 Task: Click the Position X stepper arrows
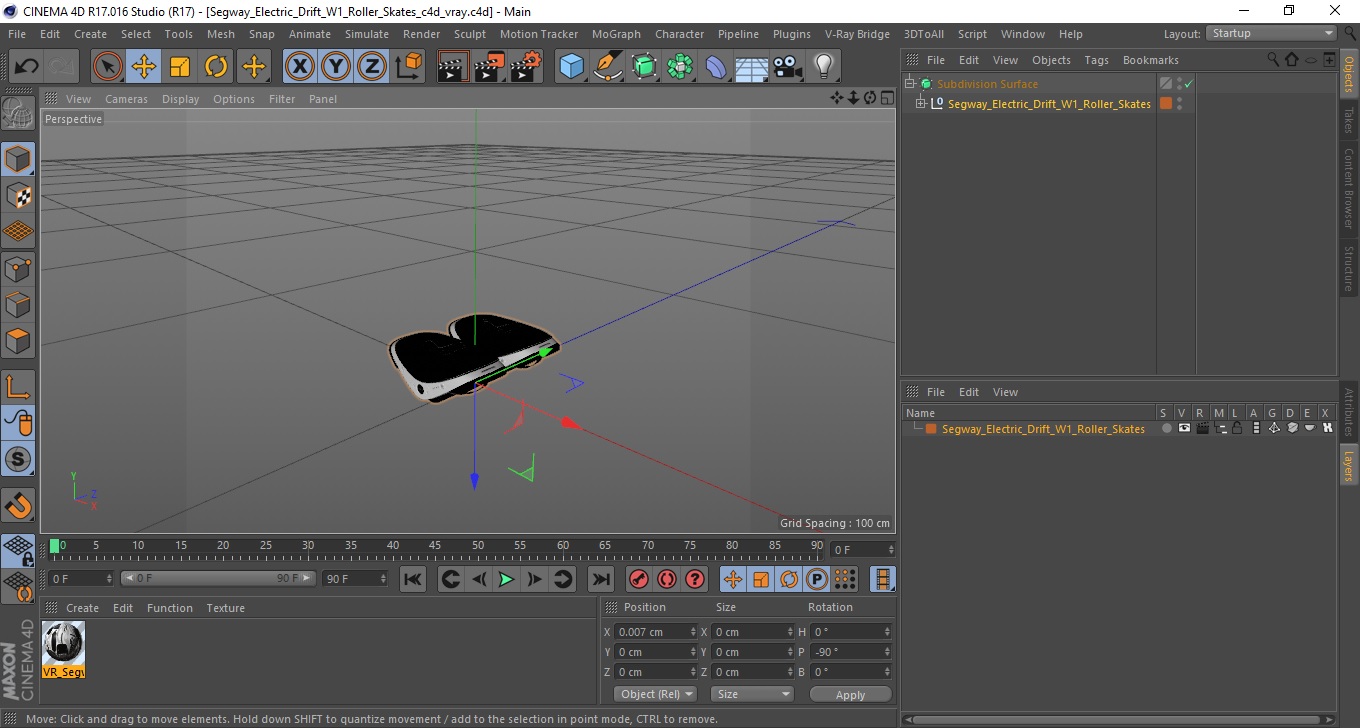[693, 632]
